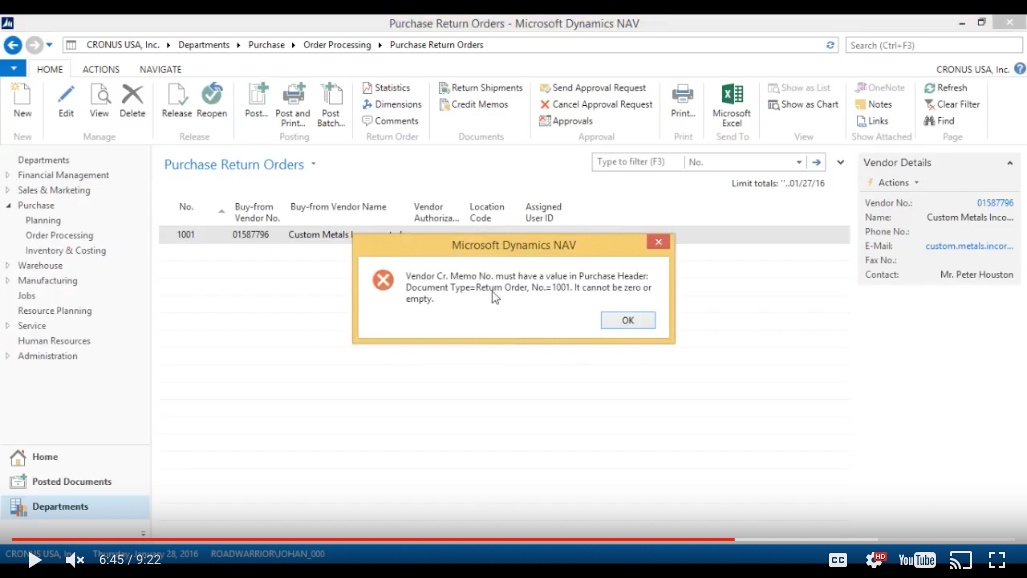Open the blue application menu dropdown
Viewport: 1027px width, 578px height.
click(13, 68)
